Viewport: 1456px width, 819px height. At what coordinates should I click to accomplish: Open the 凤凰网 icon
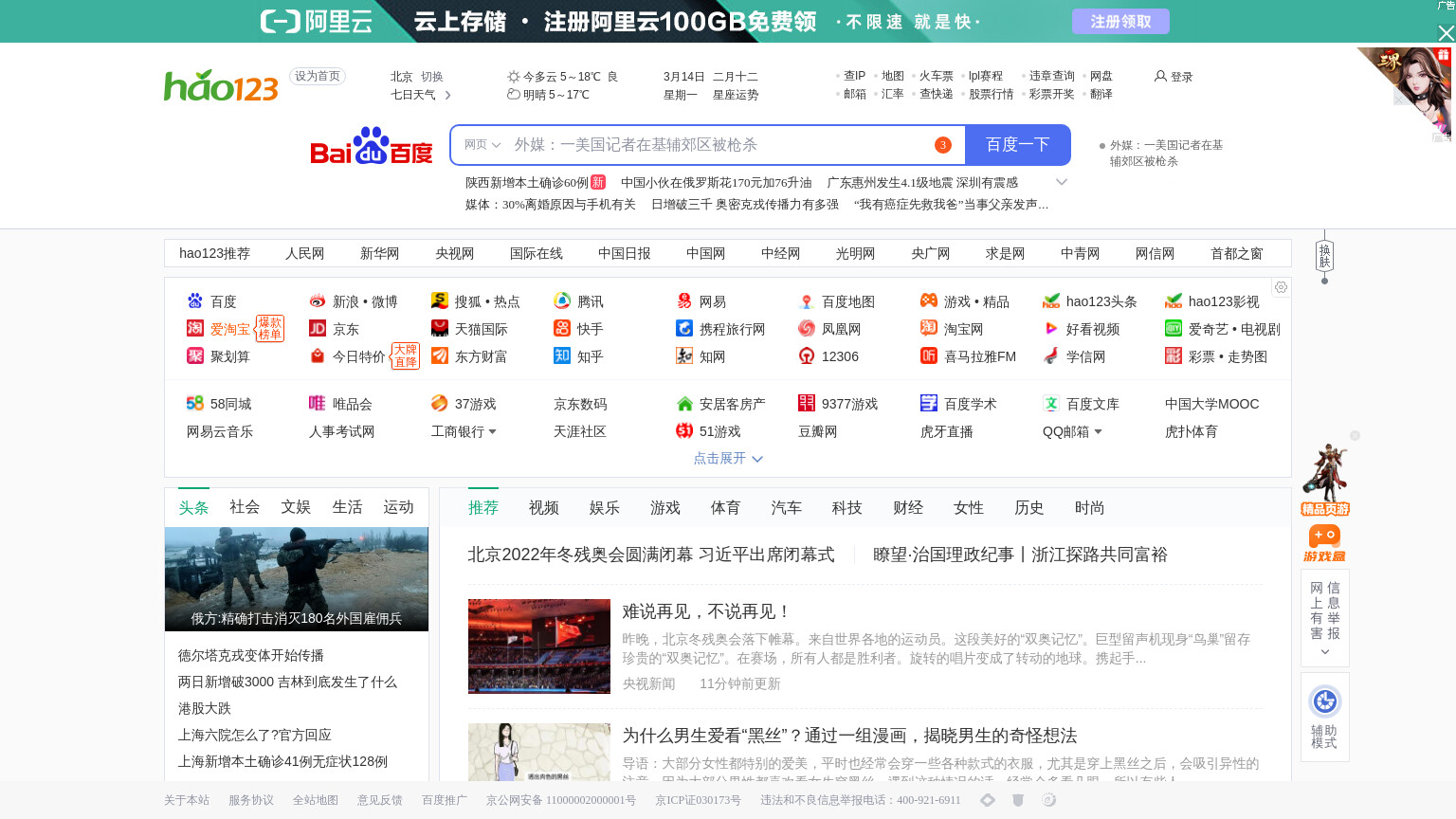(x=807, y=328)
